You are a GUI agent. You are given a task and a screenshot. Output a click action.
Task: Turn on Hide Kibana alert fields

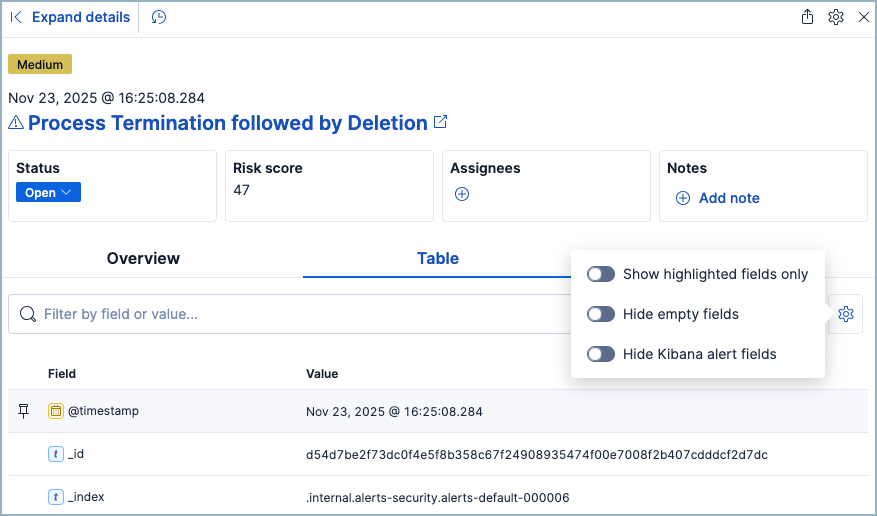601,354
